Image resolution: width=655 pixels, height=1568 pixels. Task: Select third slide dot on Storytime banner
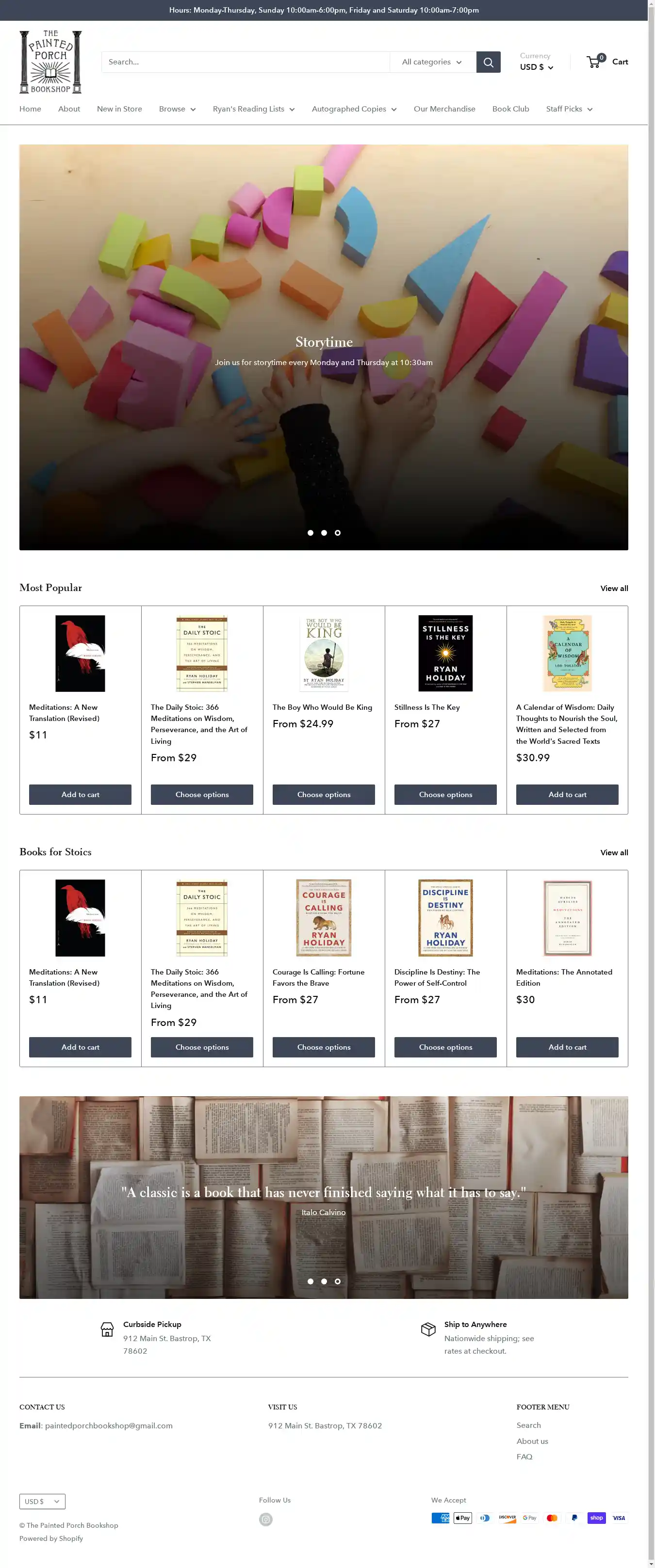click(338, 533)
